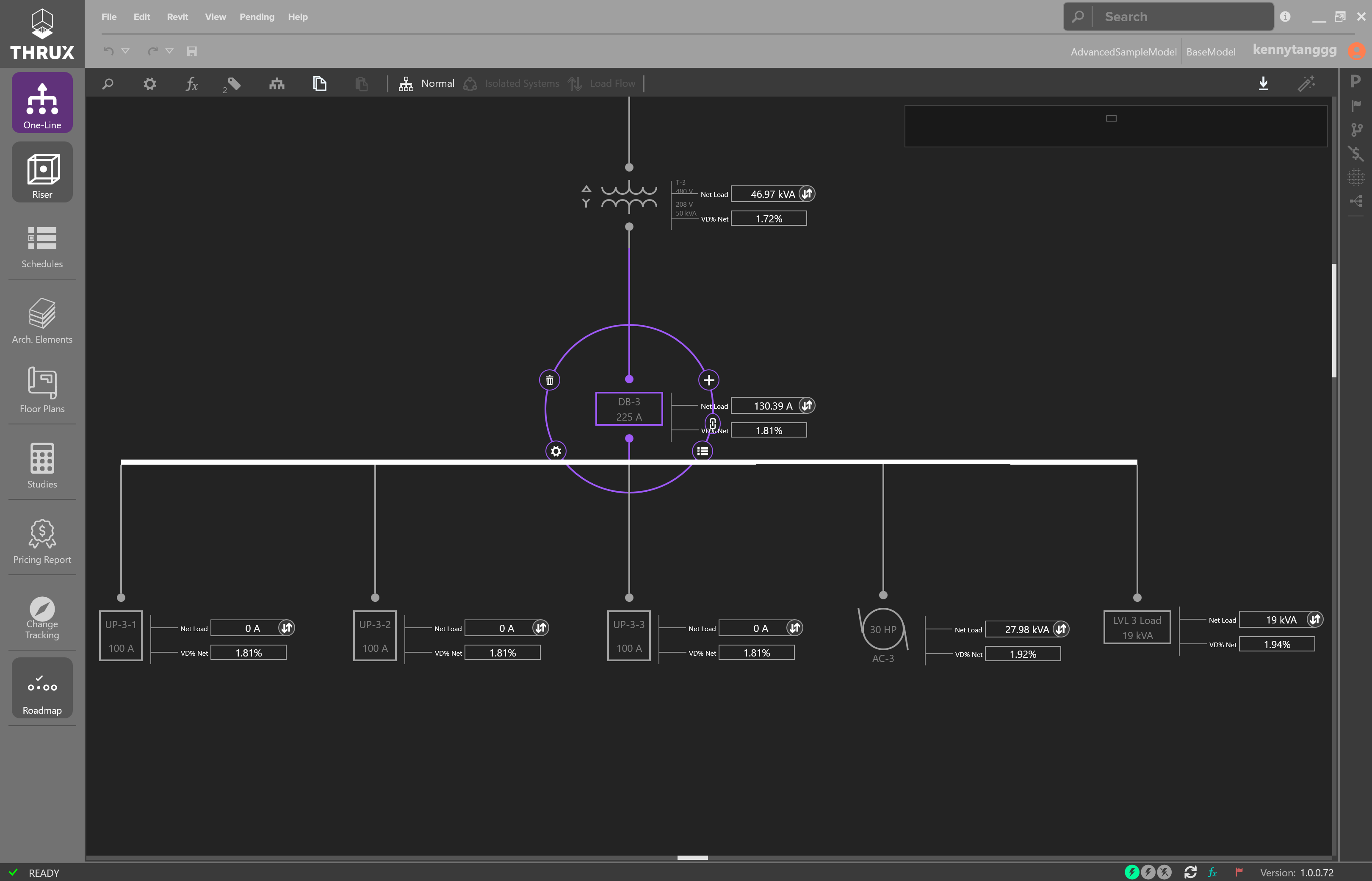
Task: Click the magic wand icon
Action: click(x=1306, y=83)
